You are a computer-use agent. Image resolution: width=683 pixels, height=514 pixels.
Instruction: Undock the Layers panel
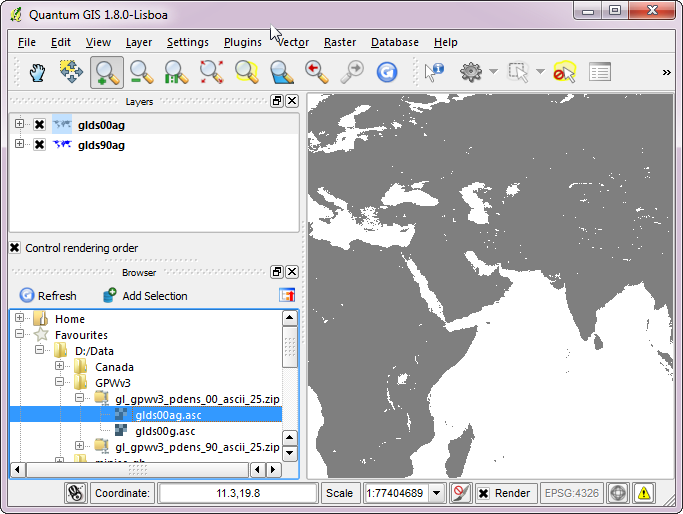pos(277,101)
